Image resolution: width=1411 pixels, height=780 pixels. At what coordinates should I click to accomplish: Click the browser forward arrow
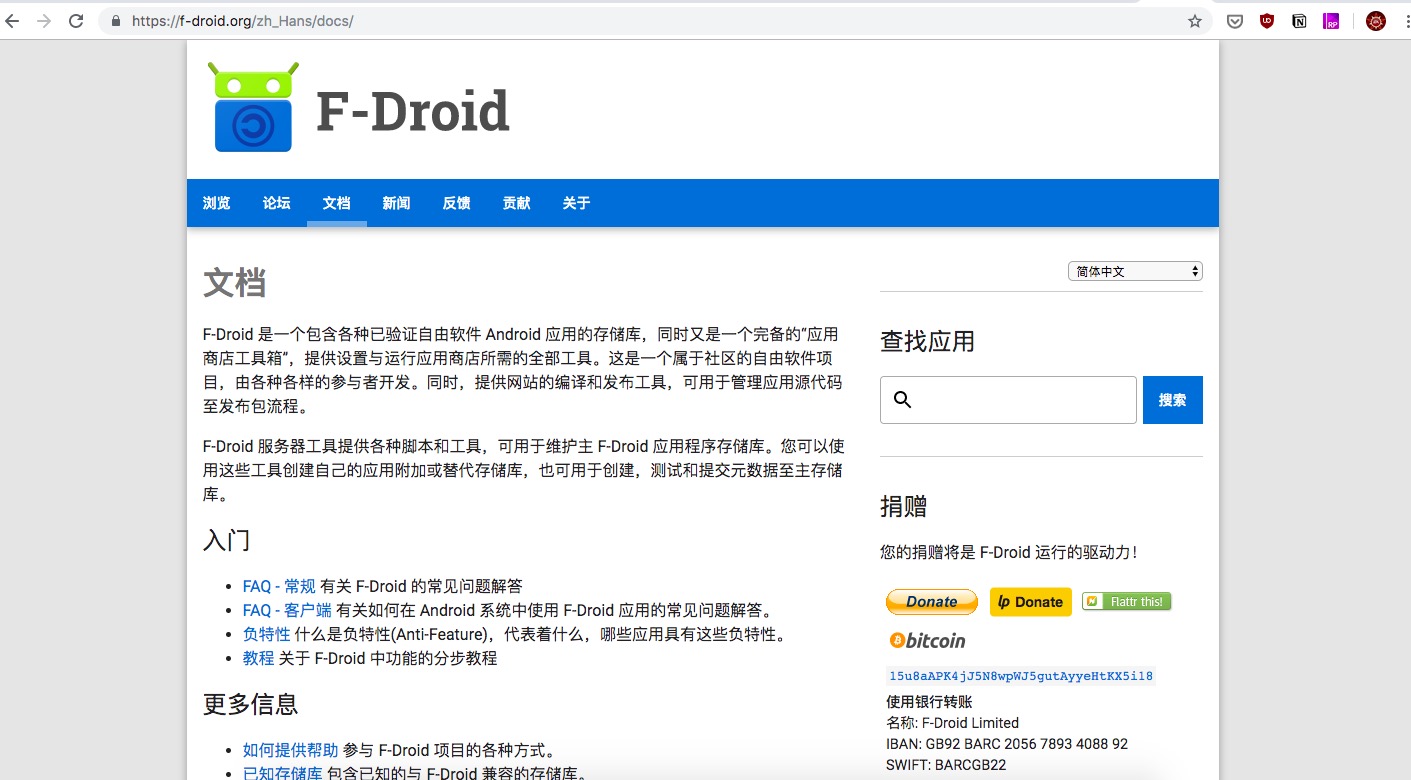(44, 21)
